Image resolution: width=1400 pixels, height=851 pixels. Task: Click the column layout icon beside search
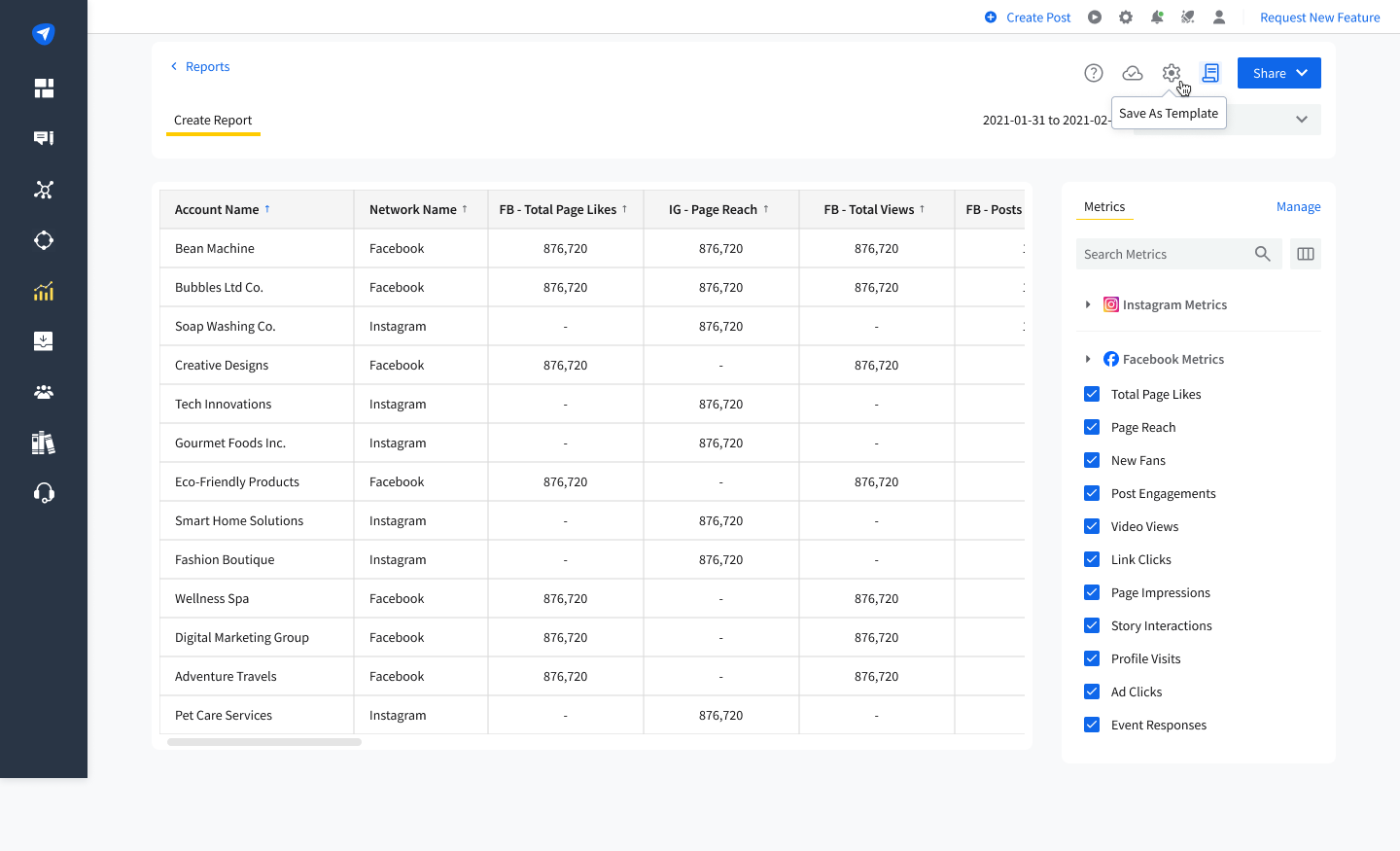click(1306, 254)
